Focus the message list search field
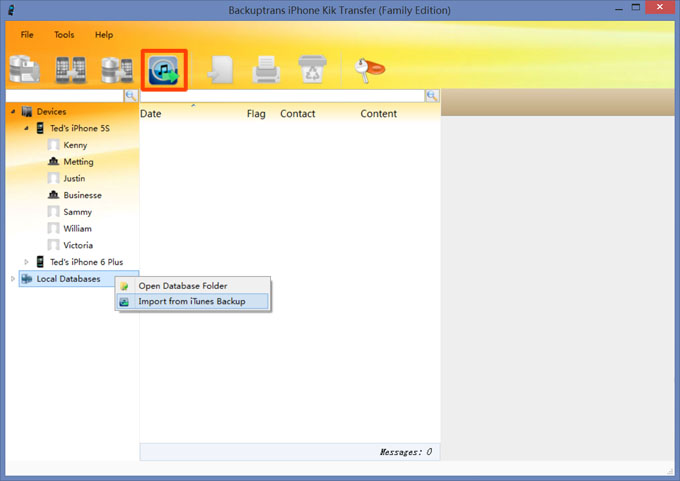 point(282,96)
